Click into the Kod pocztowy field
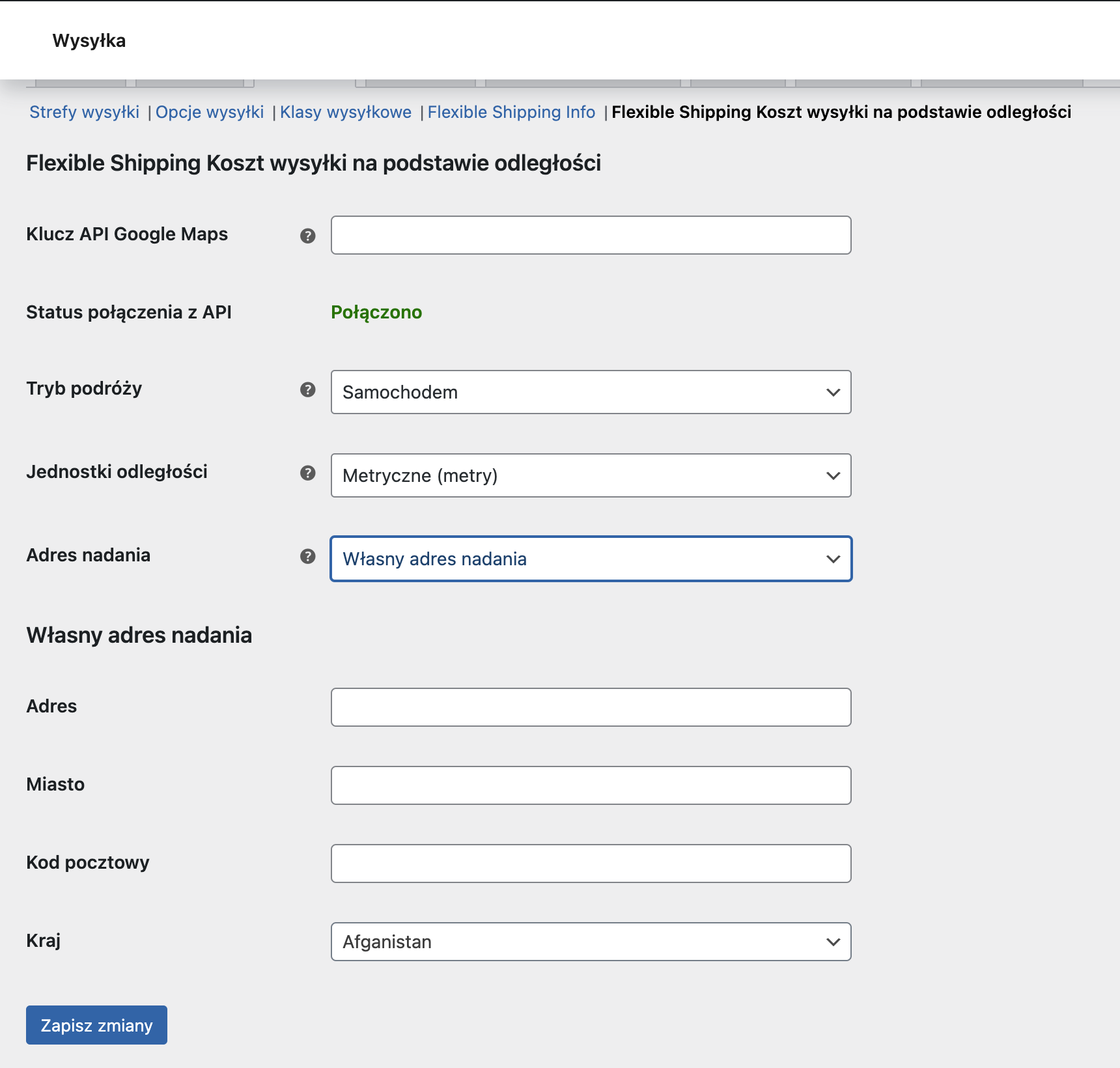The width and height of the screenshot is (1120, 1068). [591, 864]
